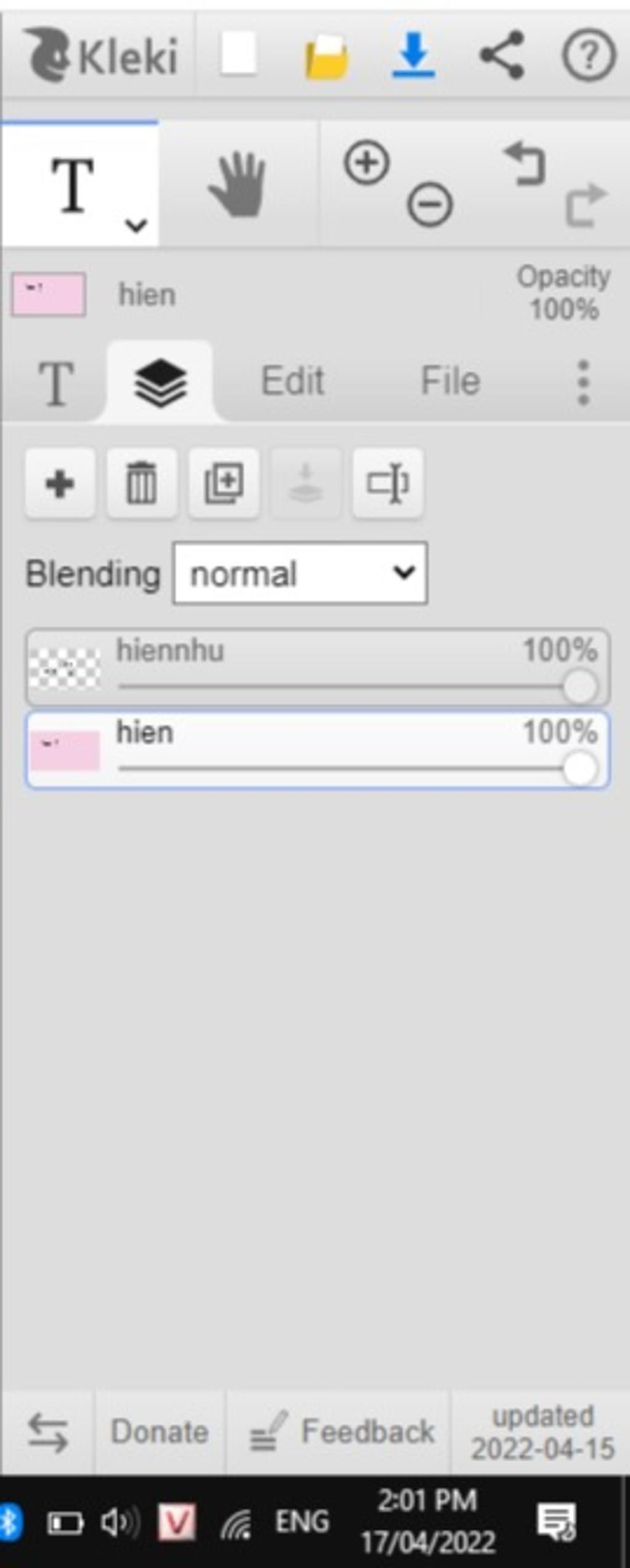Open the three-dot more options menu

pos(583,382)
